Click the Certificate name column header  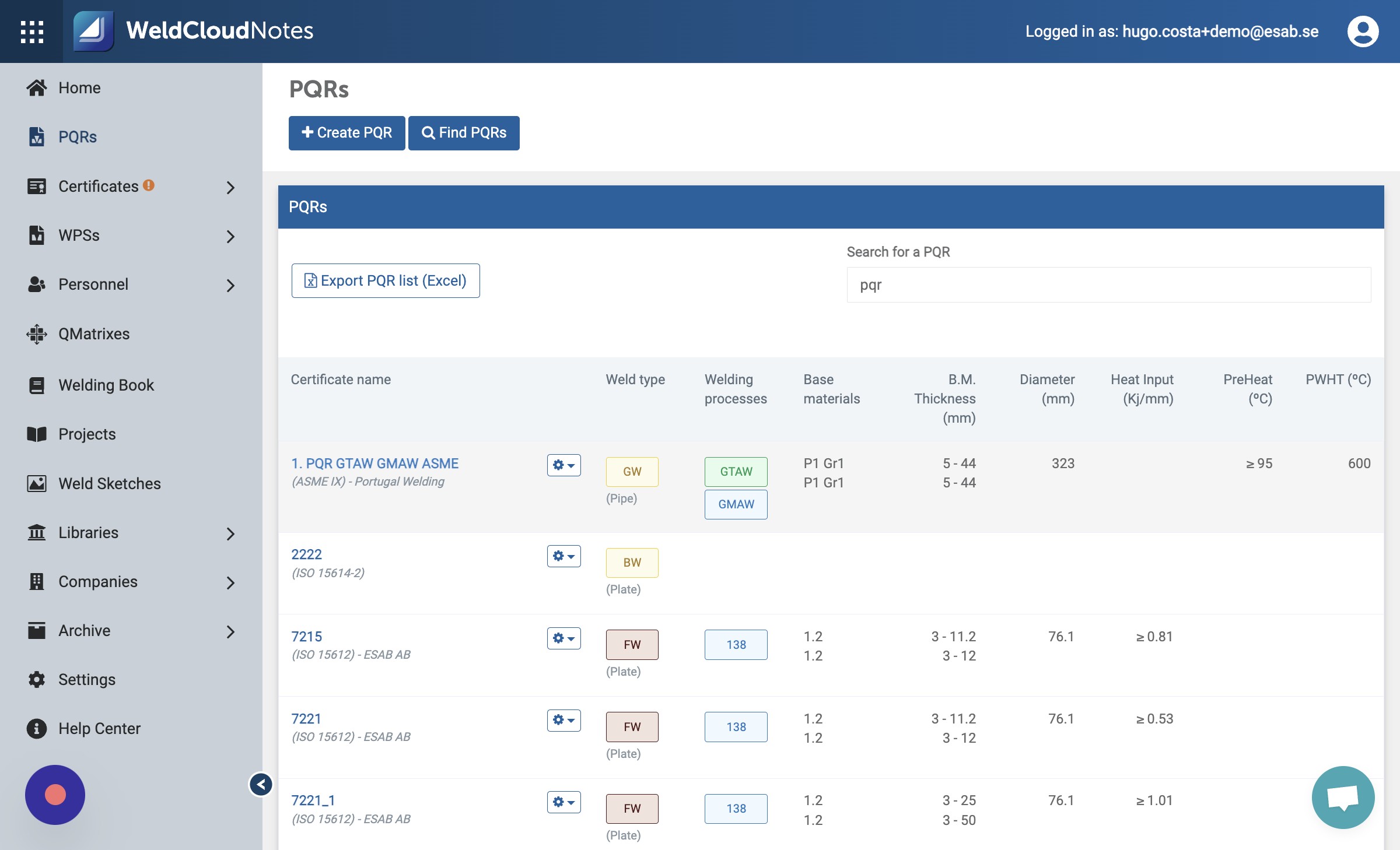pos(341,380)
